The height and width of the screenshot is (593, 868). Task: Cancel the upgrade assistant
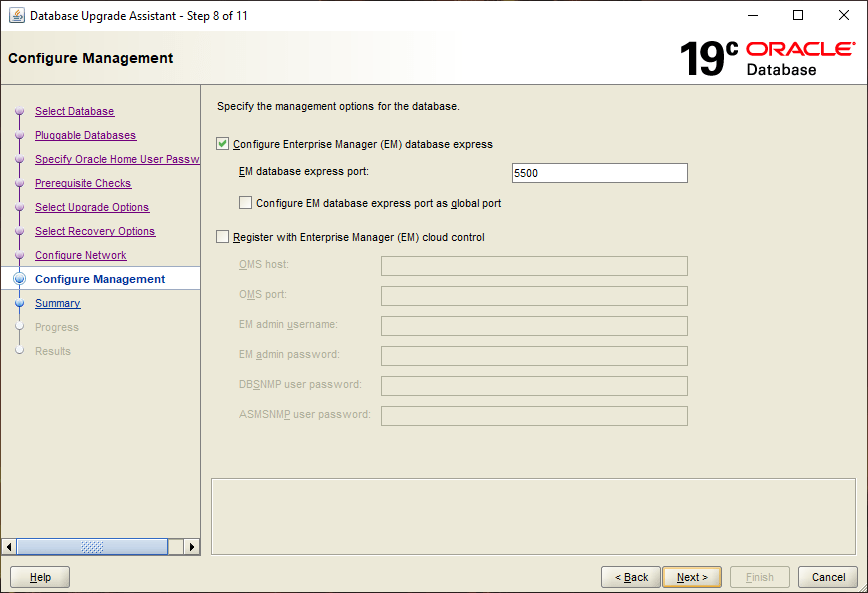(828, 577)
